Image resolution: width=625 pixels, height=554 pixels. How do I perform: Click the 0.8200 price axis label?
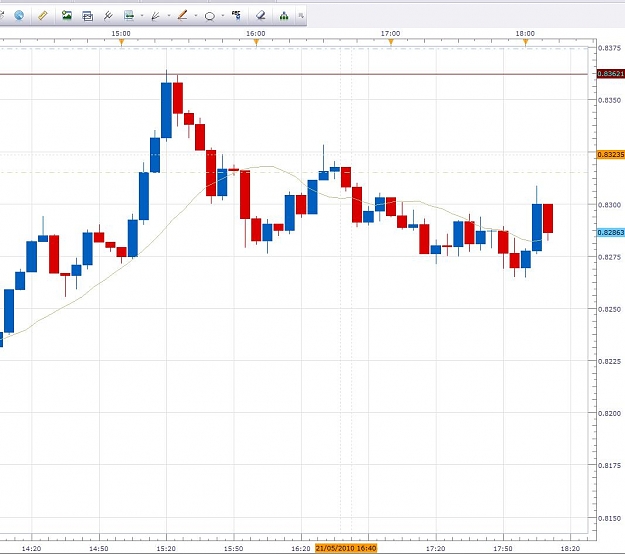609,414
